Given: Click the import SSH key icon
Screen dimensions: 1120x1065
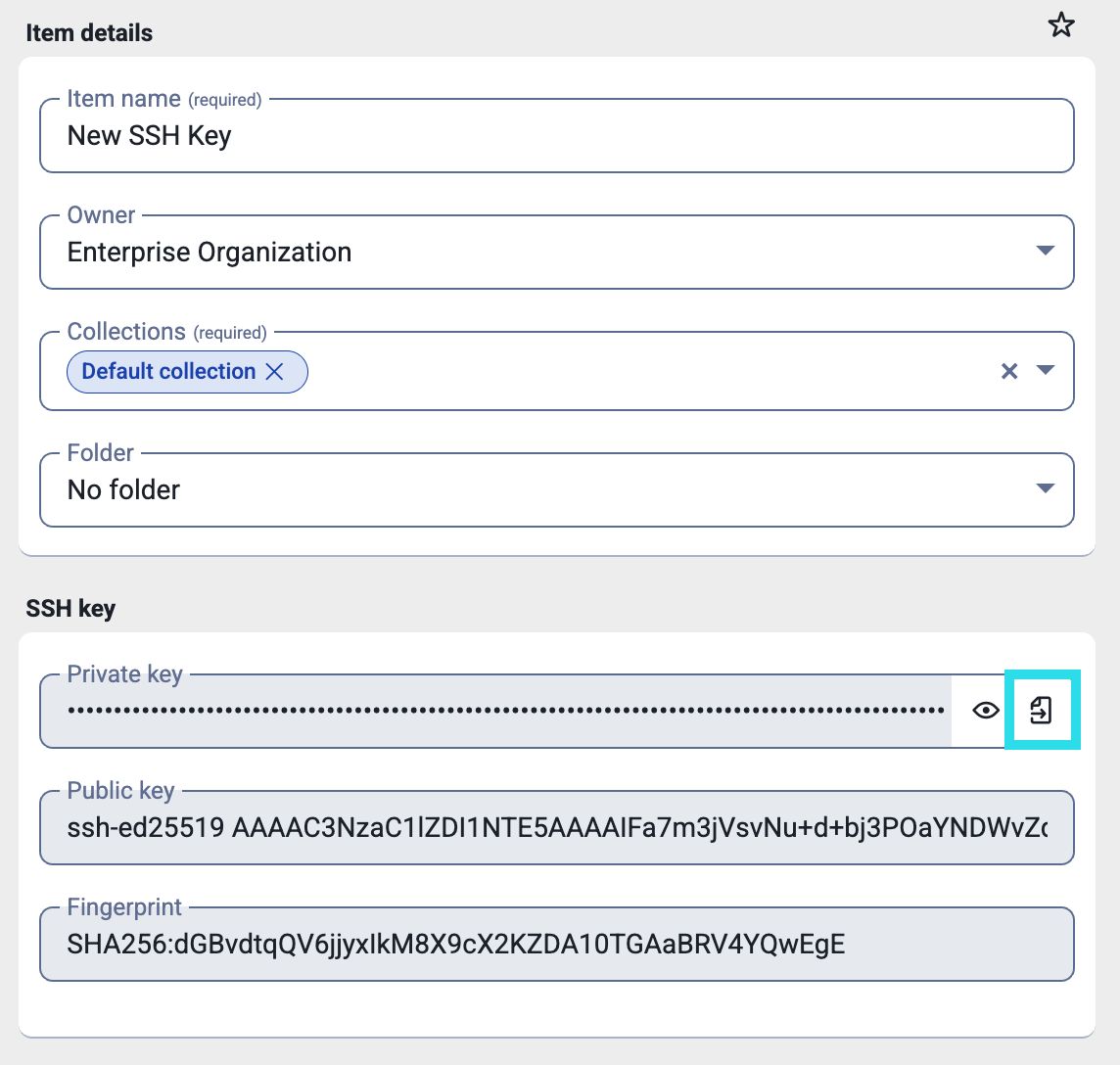Looking at the screenshot, I should click(1042, 711).
